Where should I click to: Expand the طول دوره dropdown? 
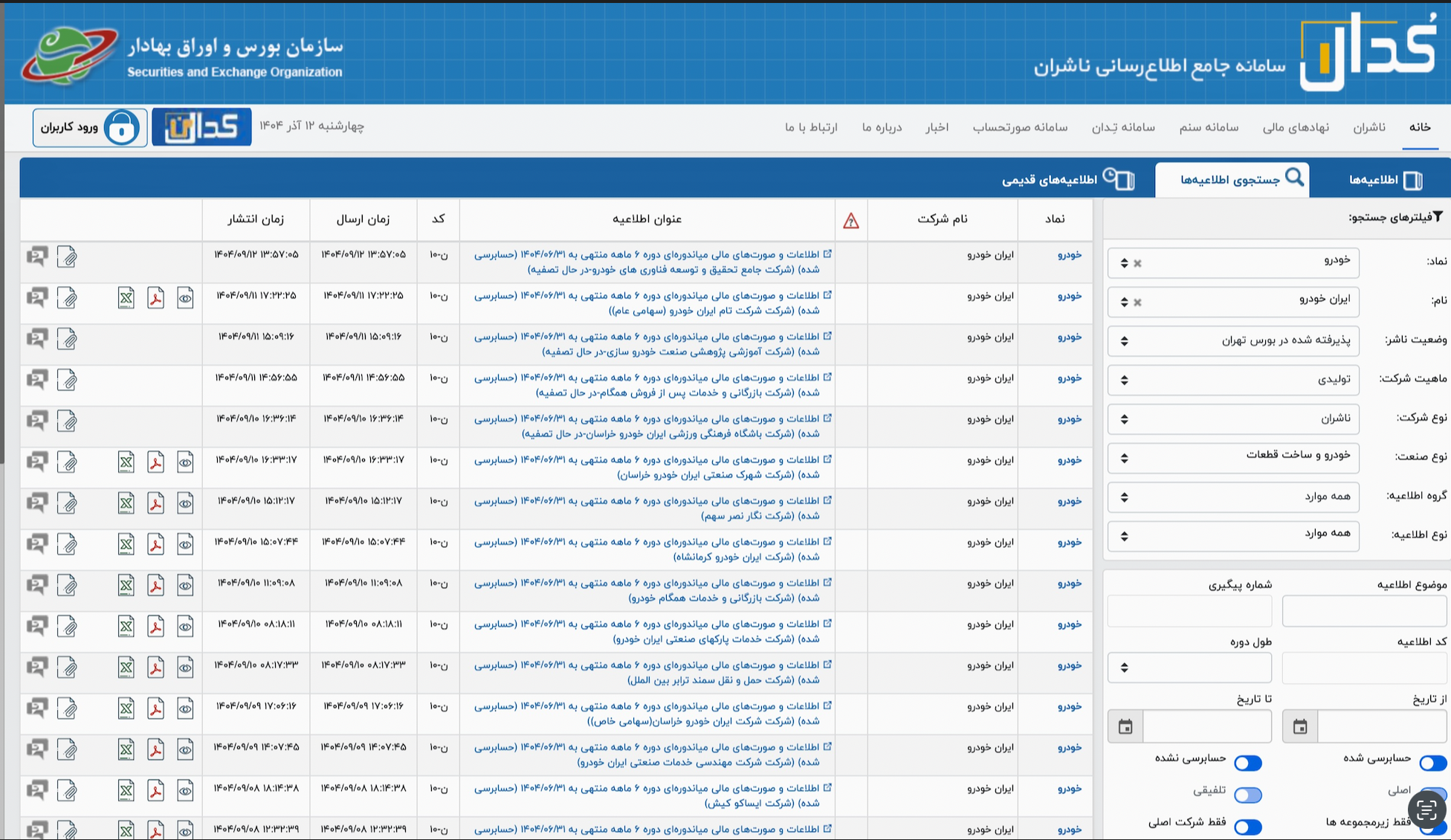tap(1189, 668)
